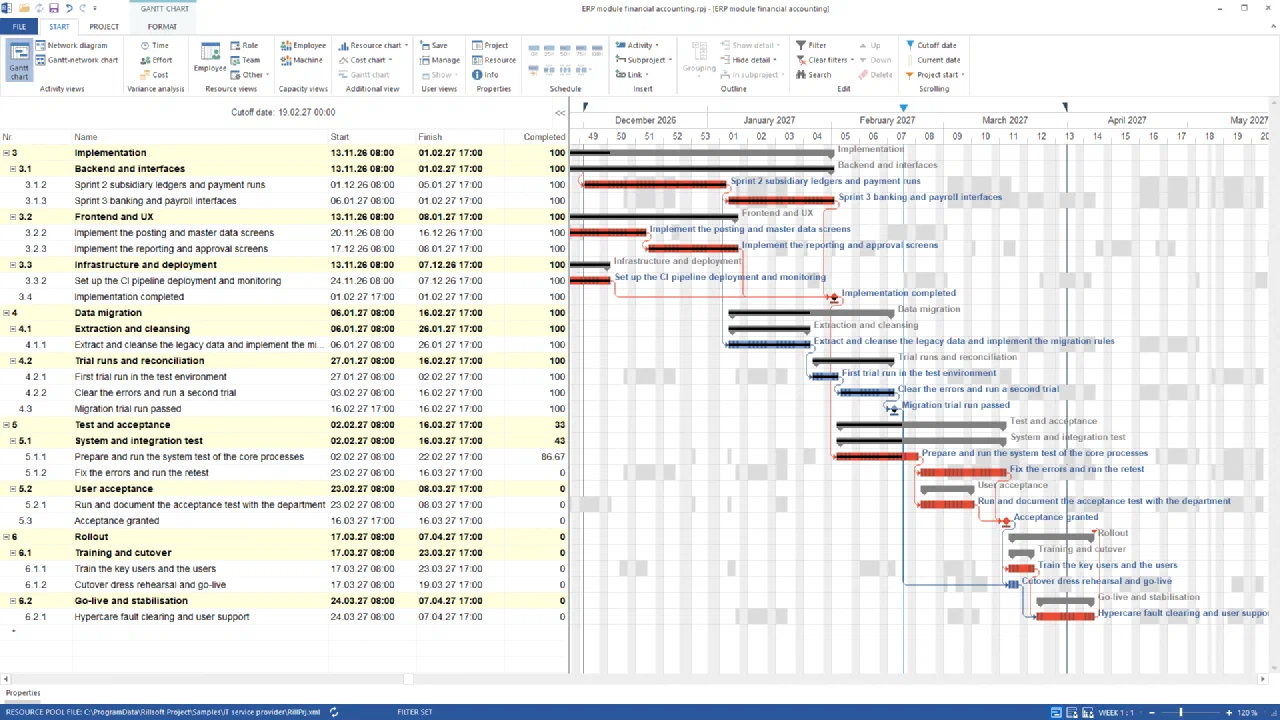Save the current user view
Screen dimensions: 1280x720
(x=434, y=45)
